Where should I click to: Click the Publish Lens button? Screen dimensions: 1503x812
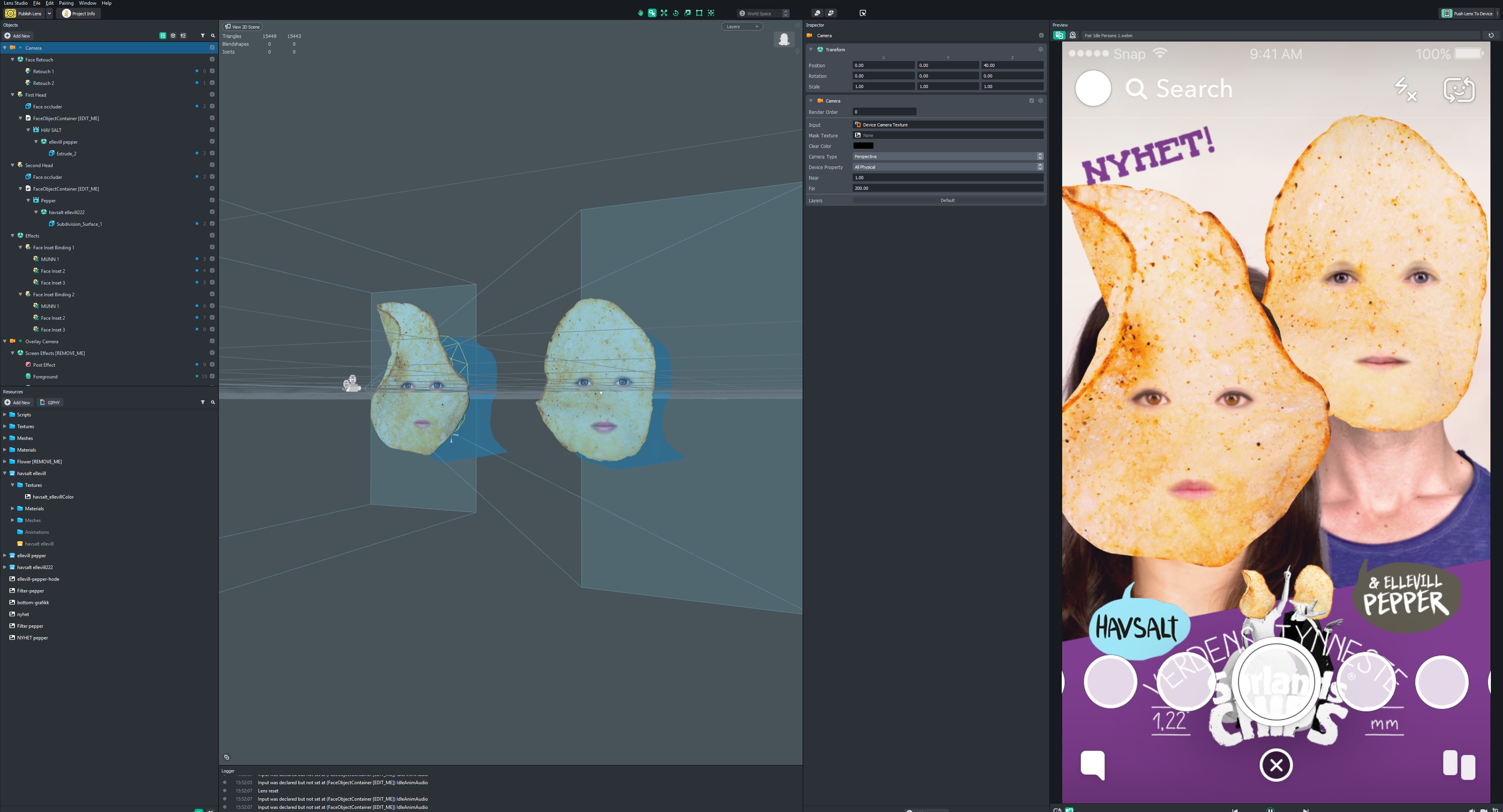coord(25,13)
